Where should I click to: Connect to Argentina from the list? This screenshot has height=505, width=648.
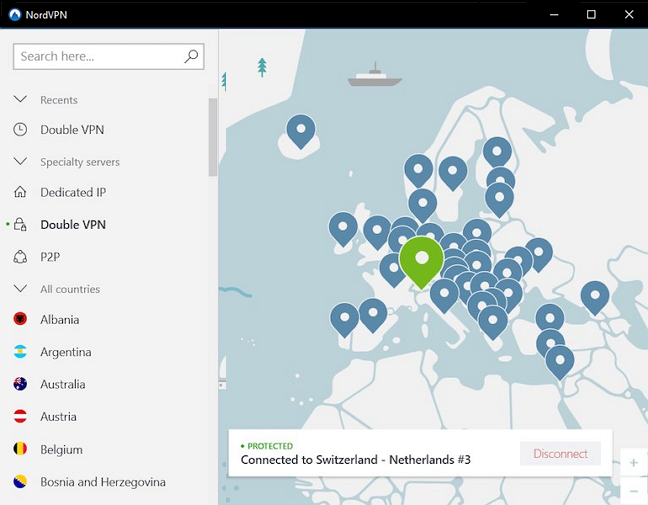[66, 352]
